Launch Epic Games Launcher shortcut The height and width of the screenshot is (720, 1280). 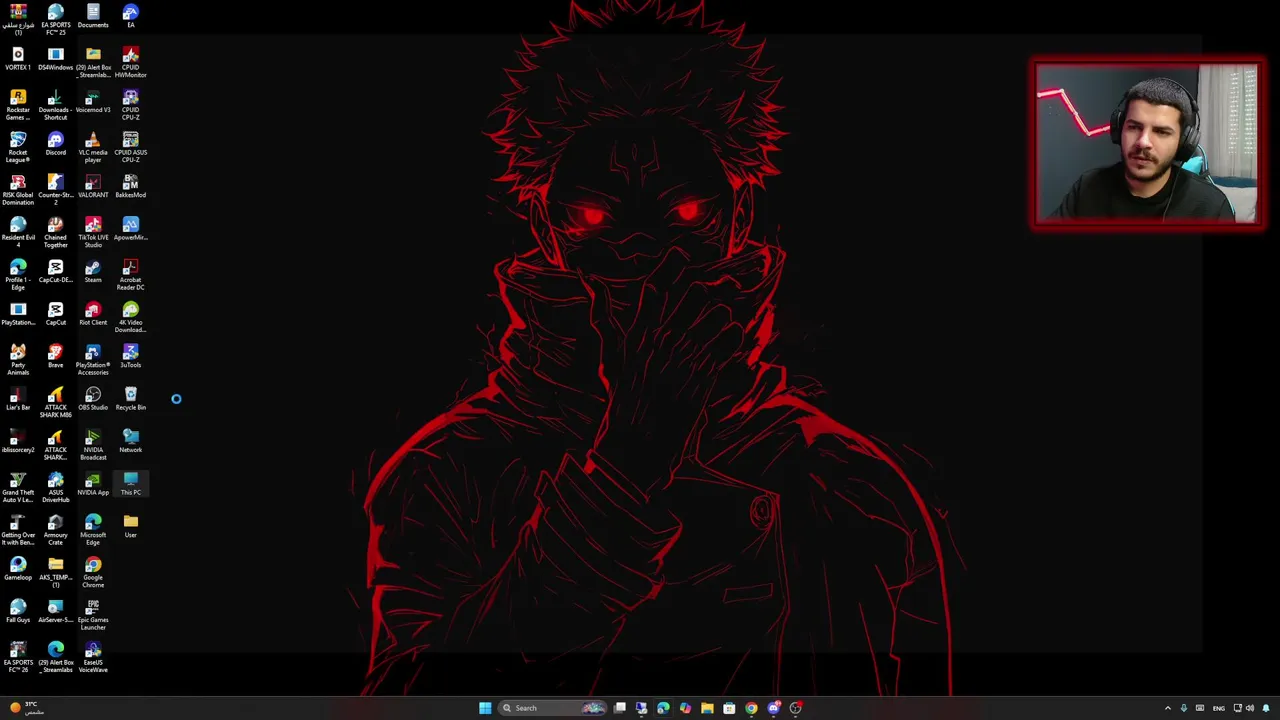[93, 615]
